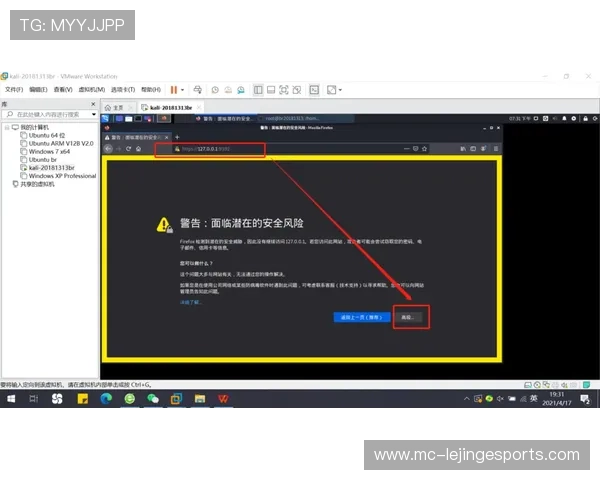This screenshot has height=480, width=600.
Task: Open the console view icon
Action: [x=314, y=90]
